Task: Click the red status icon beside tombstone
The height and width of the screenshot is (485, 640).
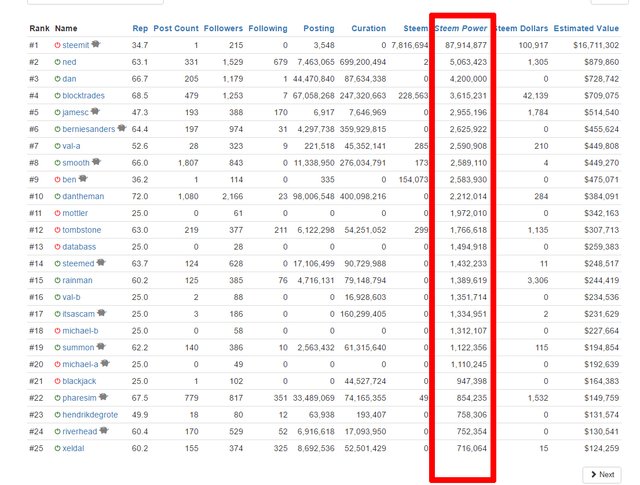Action: click(58, 230)
